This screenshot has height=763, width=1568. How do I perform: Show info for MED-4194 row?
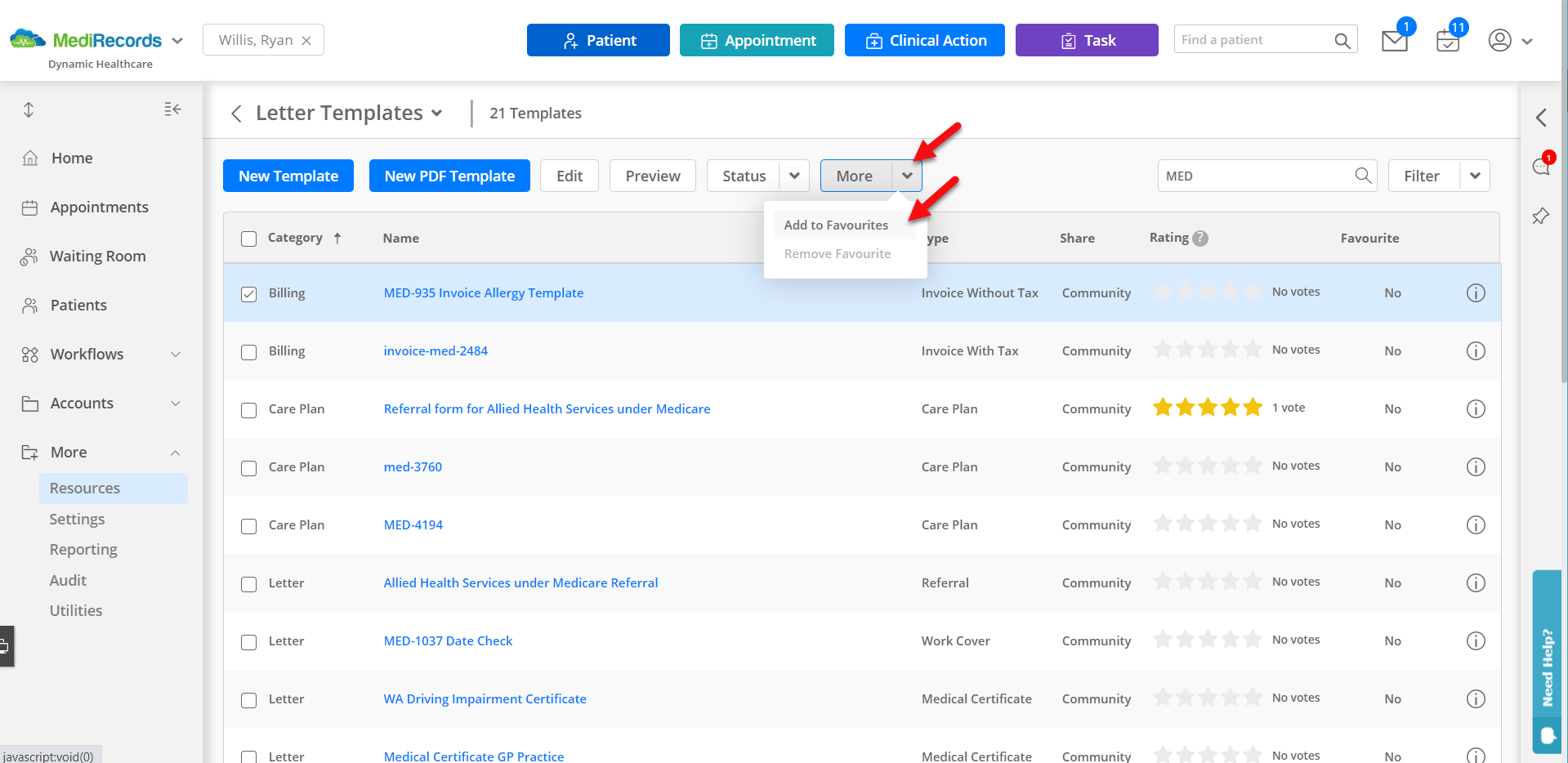click(x=1476, y=524)
